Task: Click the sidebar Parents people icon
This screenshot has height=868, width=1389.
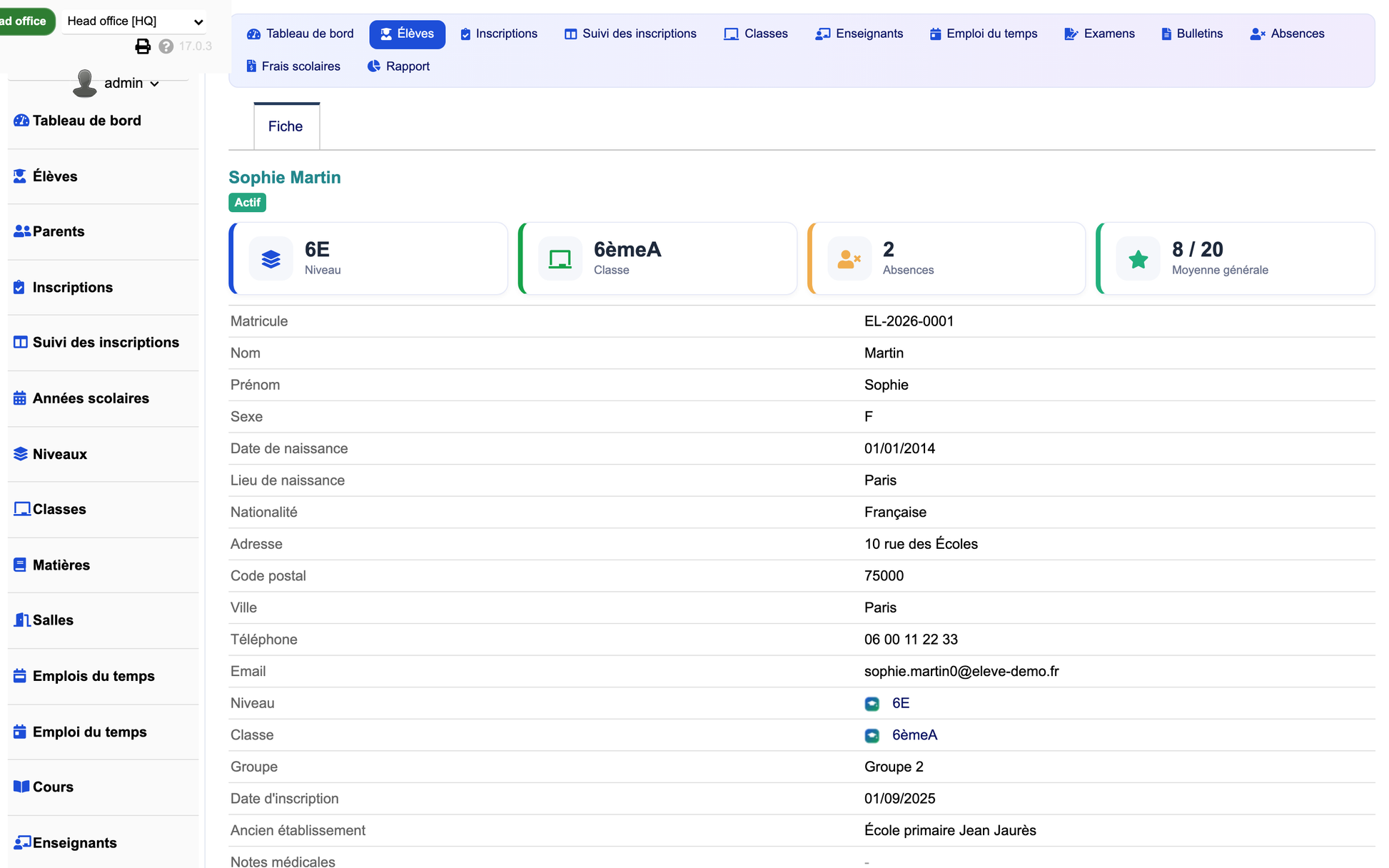Action: point(22,231)
